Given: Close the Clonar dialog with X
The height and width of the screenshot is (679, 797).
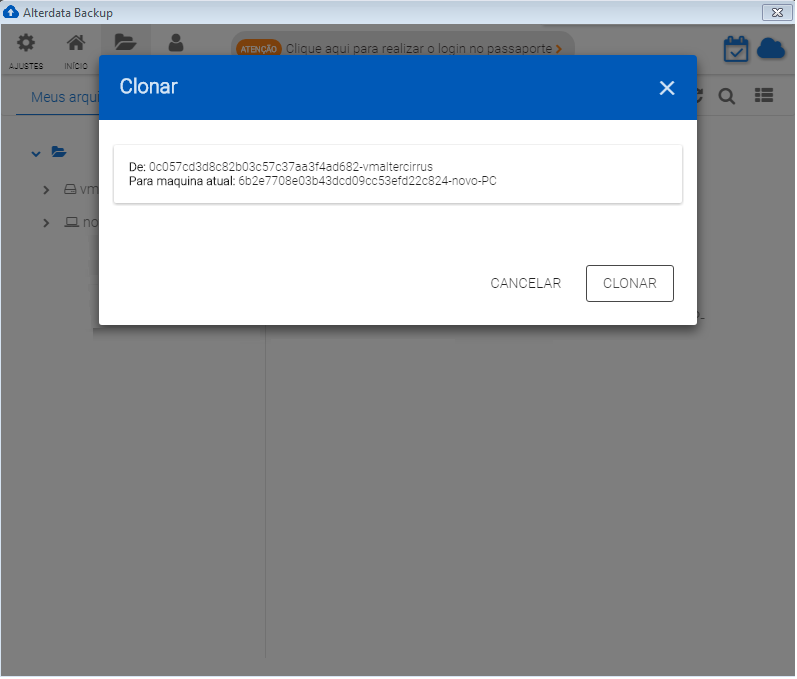Looking at the screenshot, I should point(667,88).
